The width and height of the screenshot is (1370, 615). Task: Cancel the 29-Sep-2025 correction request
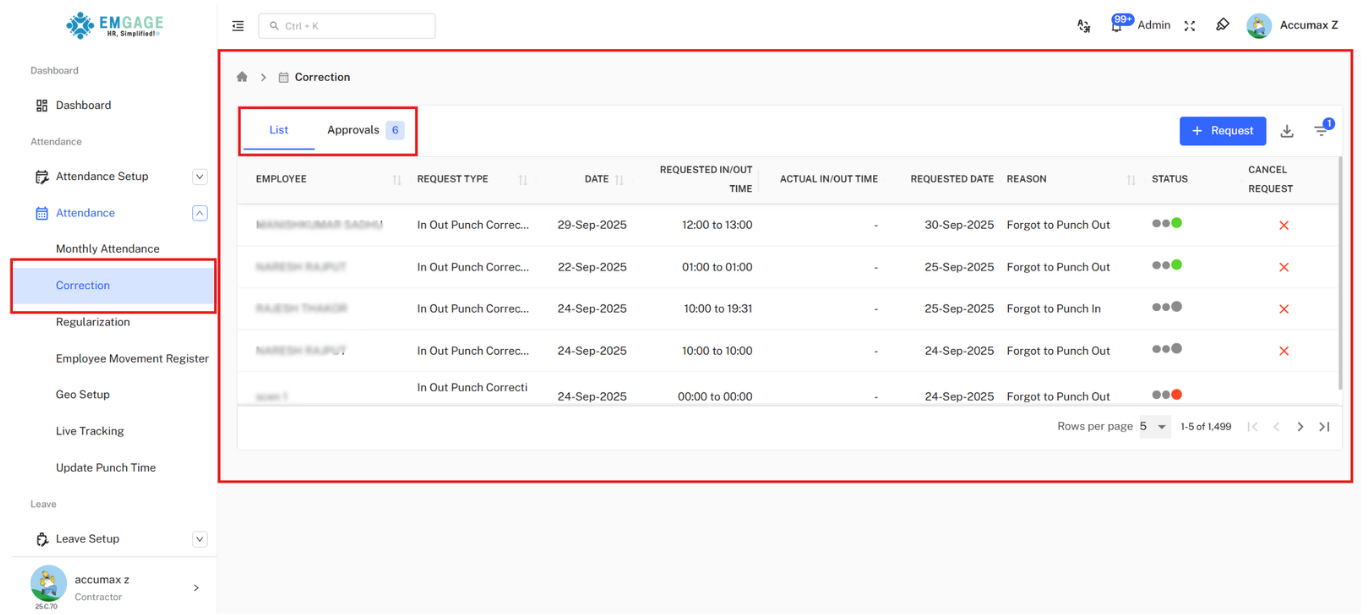point(1284,226)
